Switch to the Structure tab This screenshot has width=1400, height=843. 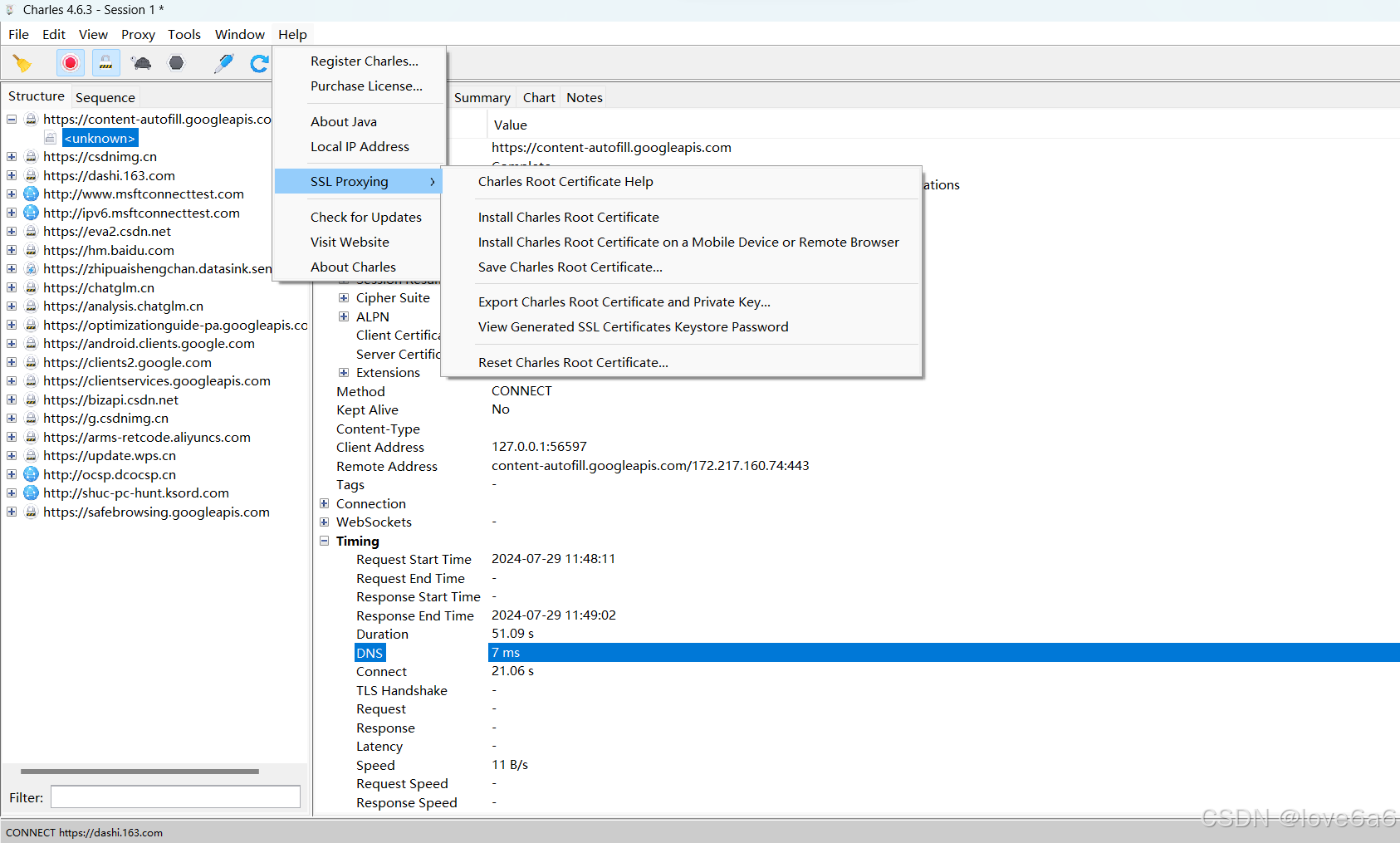coord(37,96)
